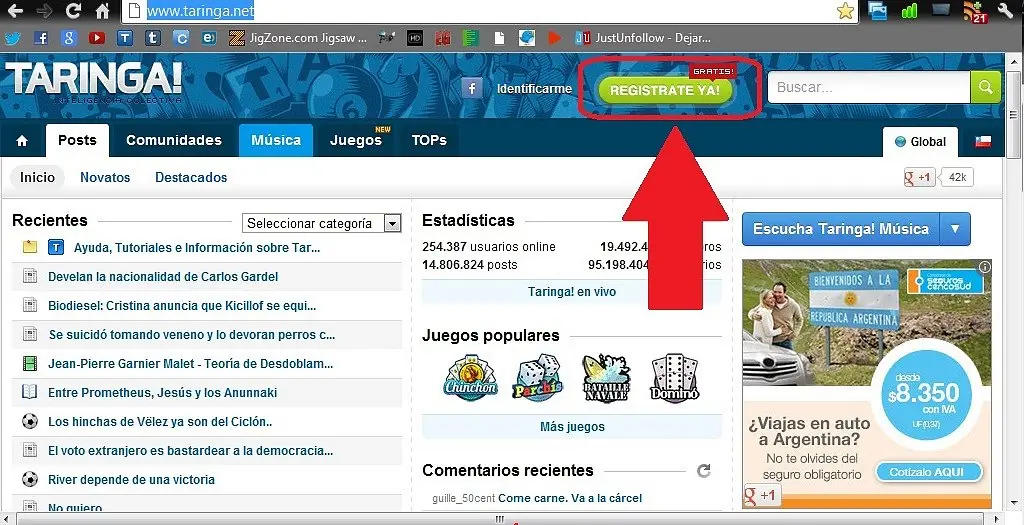The height and width of the screenshot is (525, 1024).
Task: Log in with the Facebook icon beside Identificarme
Action: [x=472, y=88]
